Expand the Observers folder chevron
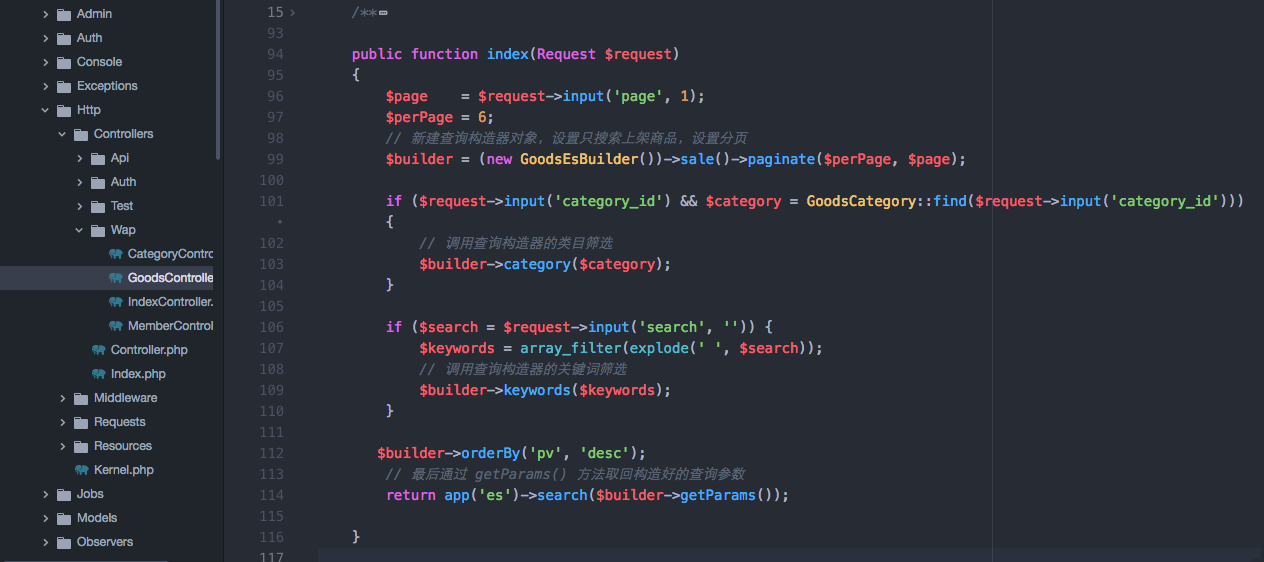This screenshot has width=1264, height=562. [x=45, y=542]
